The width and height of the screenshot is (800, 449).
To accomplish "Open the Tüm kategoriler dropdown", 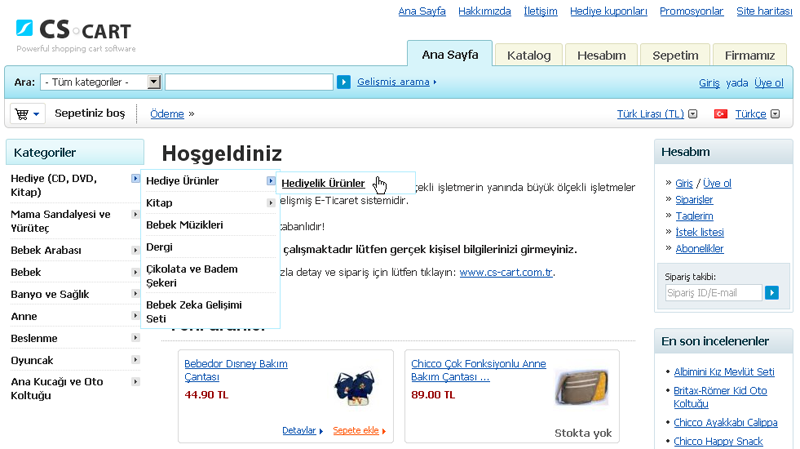I will pos(101,82).
